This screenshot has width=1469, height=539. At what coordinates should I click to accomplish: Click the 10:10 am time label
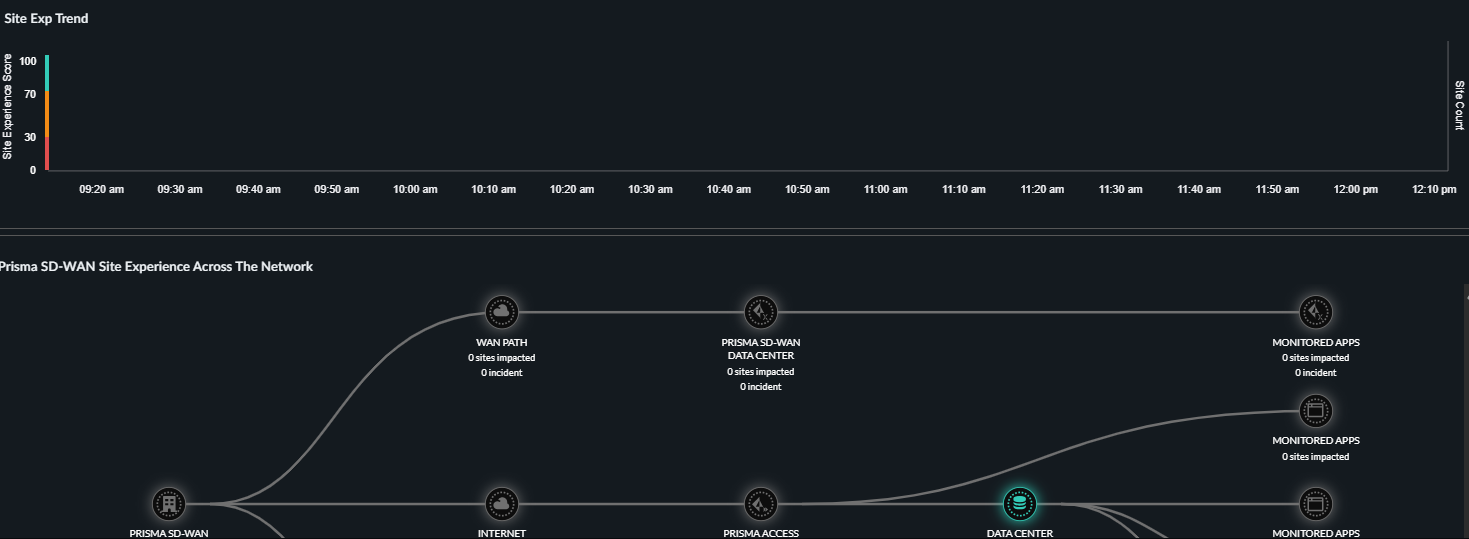(494, 189)
